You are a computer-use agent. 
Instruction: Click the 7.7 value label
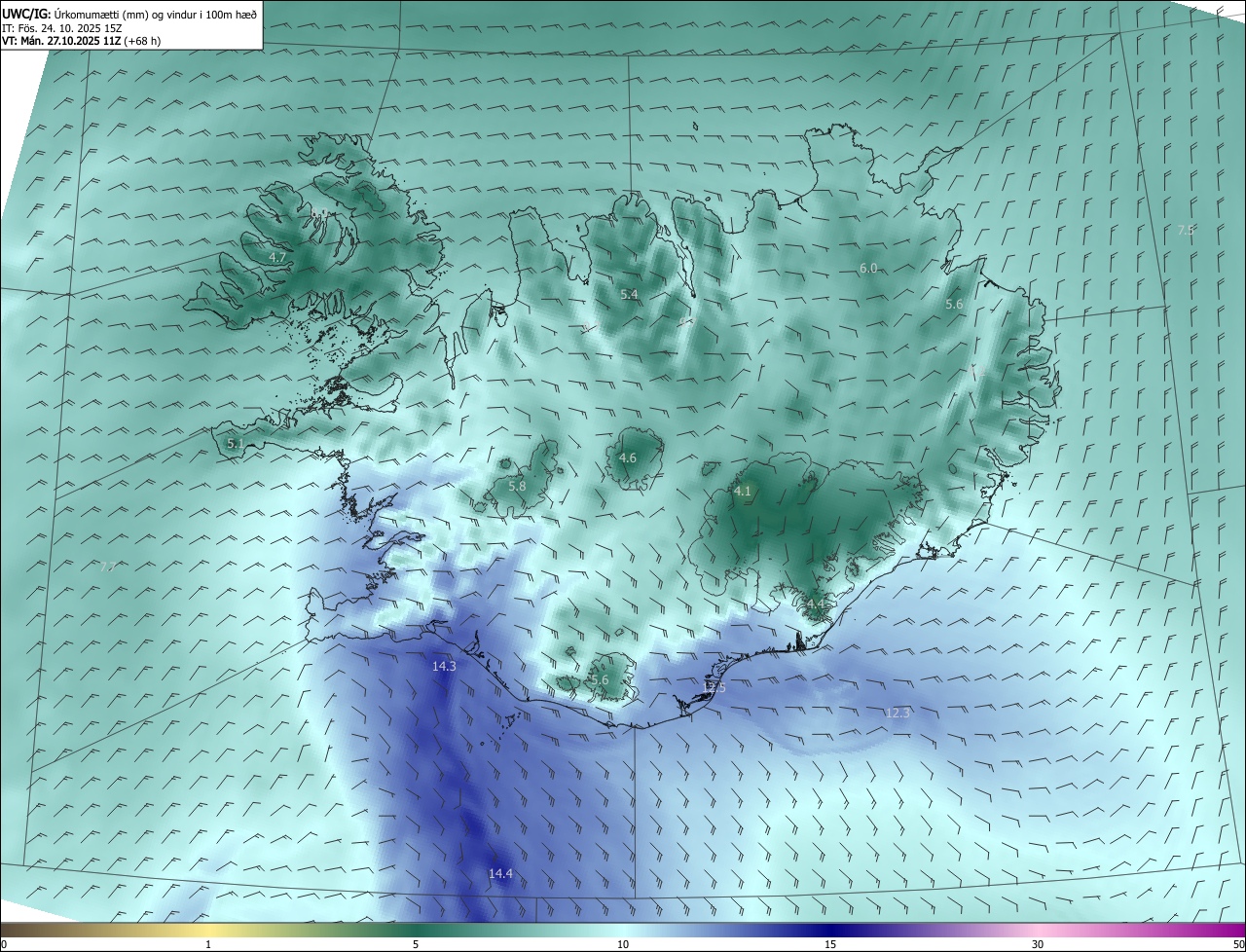click(x=108, y=567)
